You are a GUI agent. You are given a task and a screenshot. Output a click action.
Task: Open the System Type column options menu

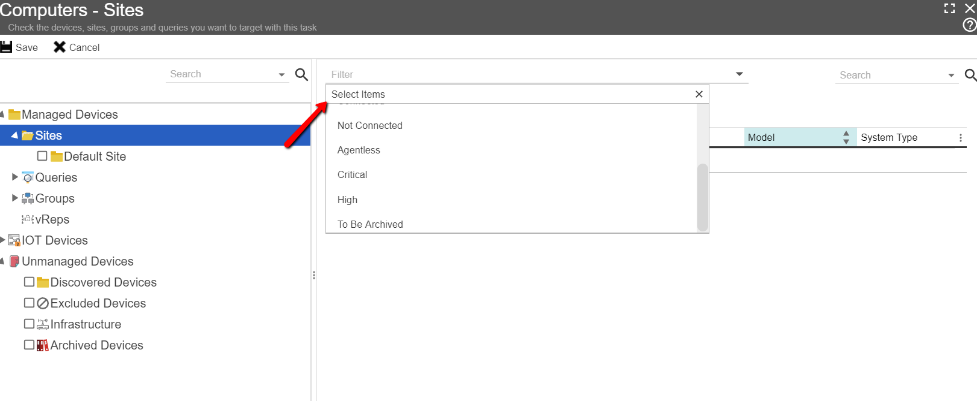pyautogui.click(x=960, y=138)
